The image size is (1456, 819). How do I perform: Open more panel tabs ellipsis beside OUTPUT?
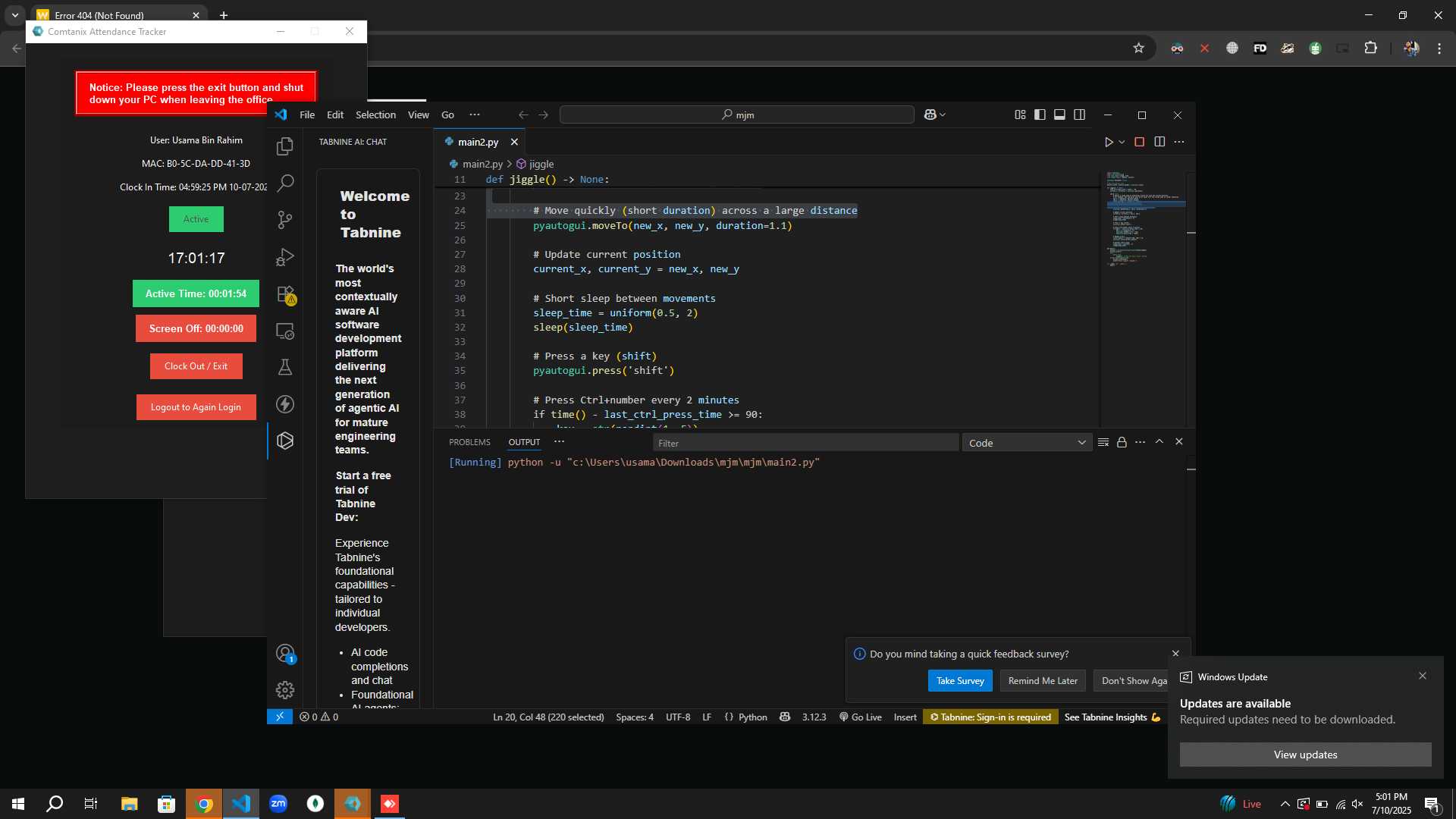click(560, 441)
